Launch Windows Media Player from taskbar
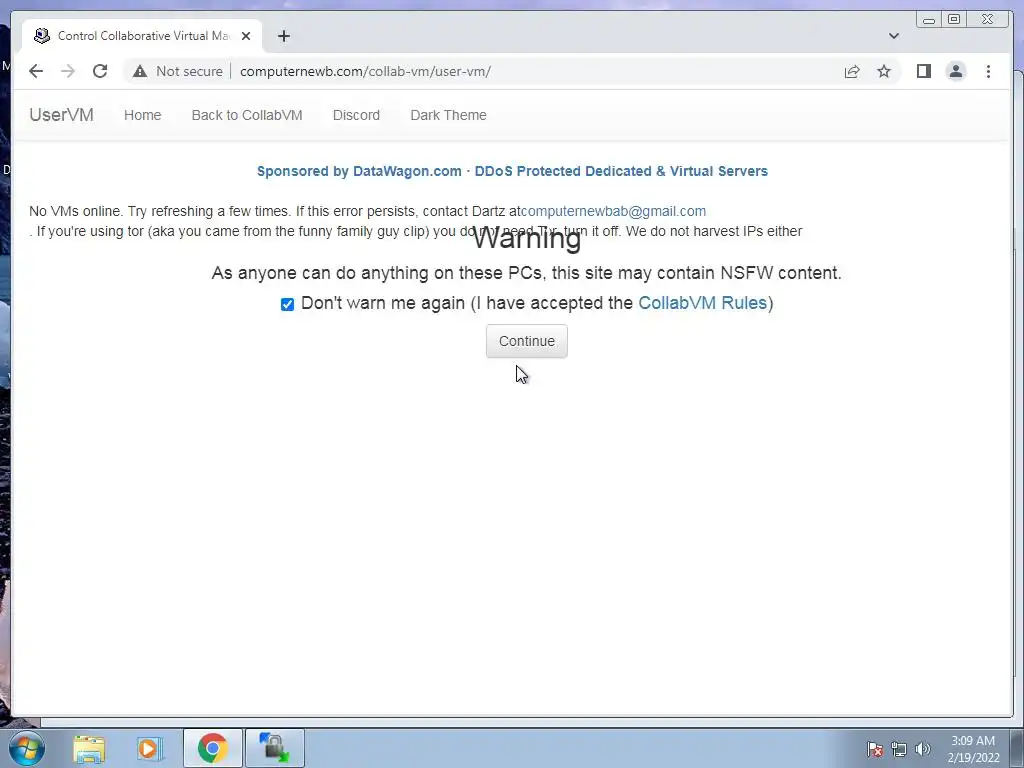 [150, 748]
